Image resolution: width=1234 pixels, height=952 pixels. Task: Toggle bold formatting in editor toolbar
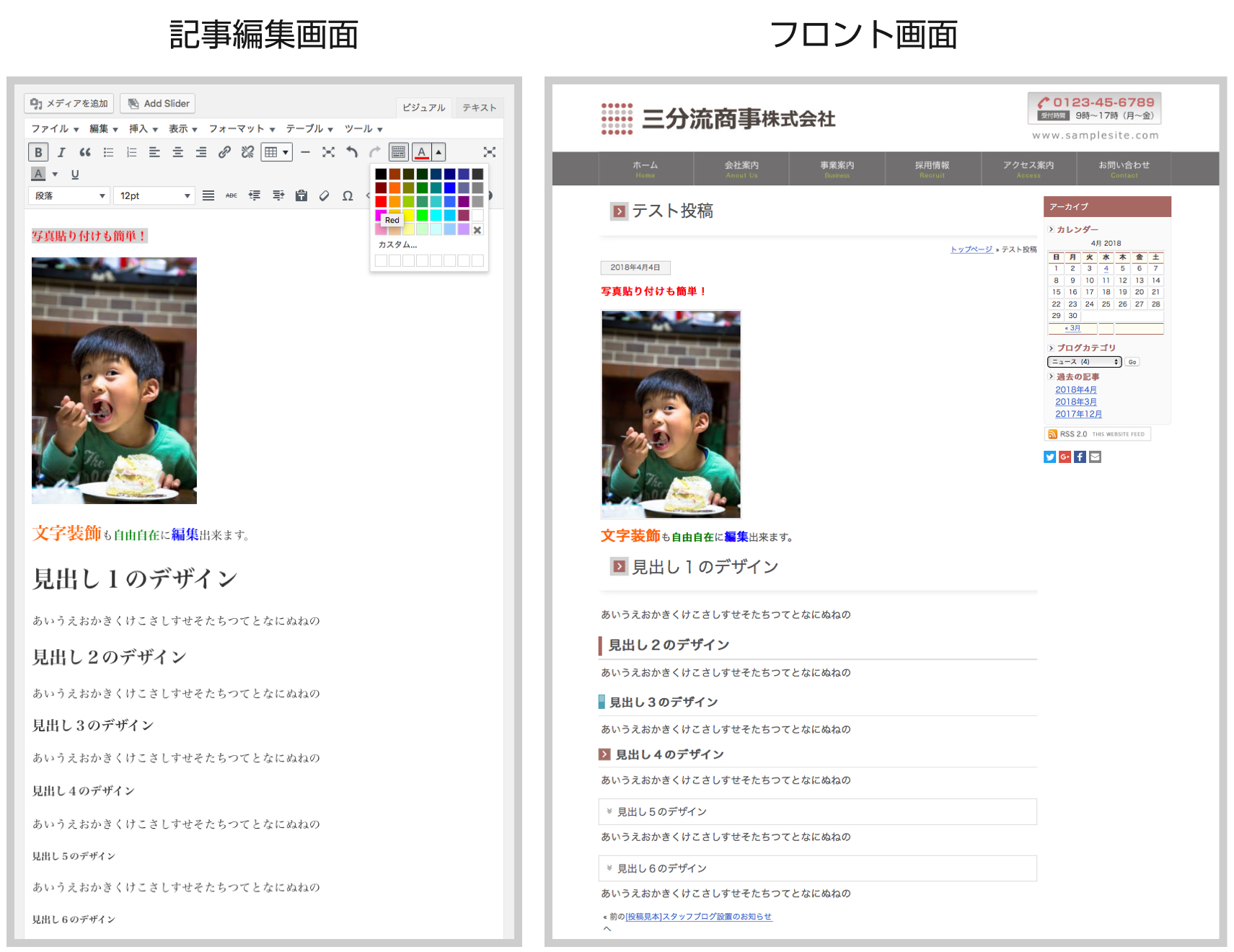[x=38, y=152]
